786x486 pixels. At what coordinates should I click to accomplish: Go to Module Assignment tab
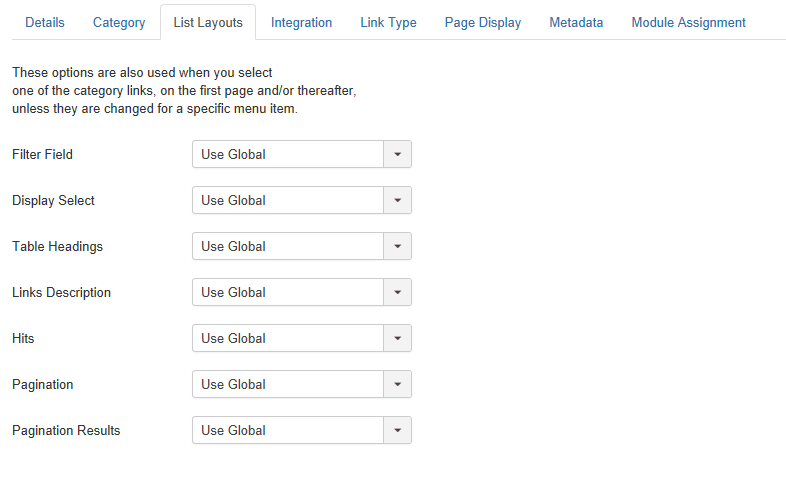[688, 23]
